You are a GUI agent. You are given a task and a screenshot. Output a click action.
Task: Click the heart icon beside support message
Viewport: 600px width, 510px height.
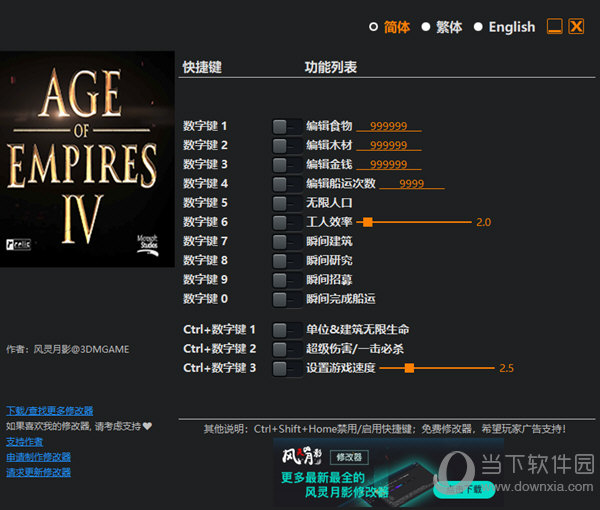click(147, 426)
